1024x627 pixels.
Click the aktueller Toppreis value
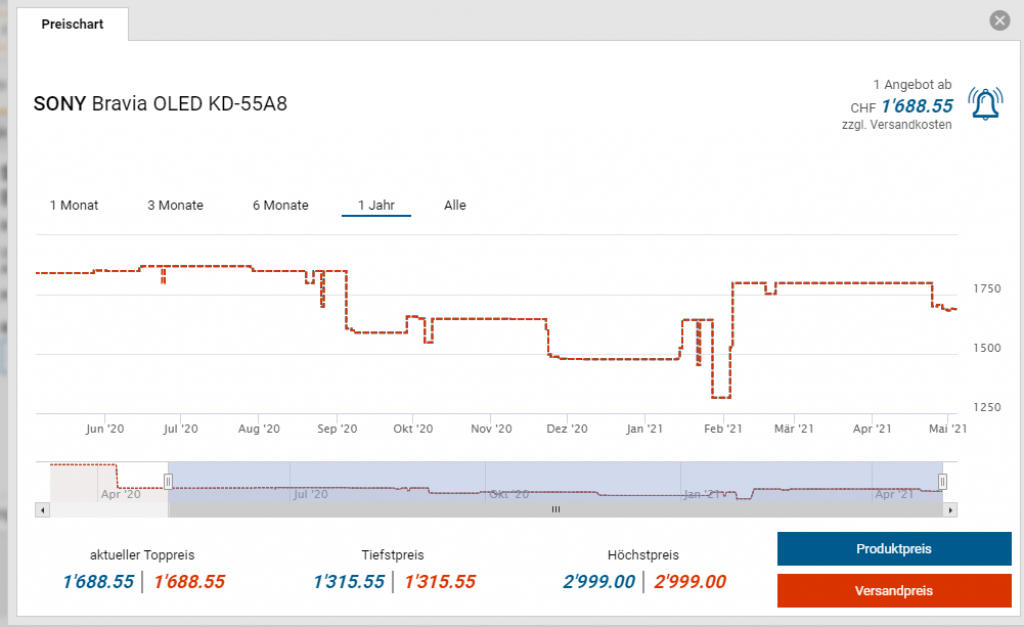click(x=98, y=582)
